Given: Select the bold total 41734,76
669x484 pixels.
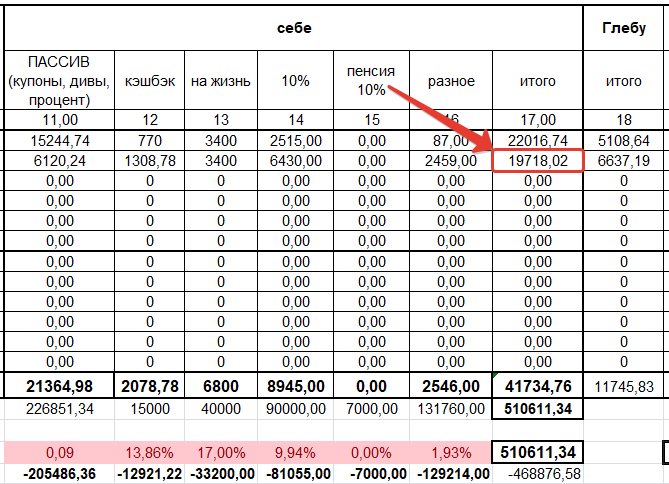Looking at the screenshot, I should click(x=538, y=386).
